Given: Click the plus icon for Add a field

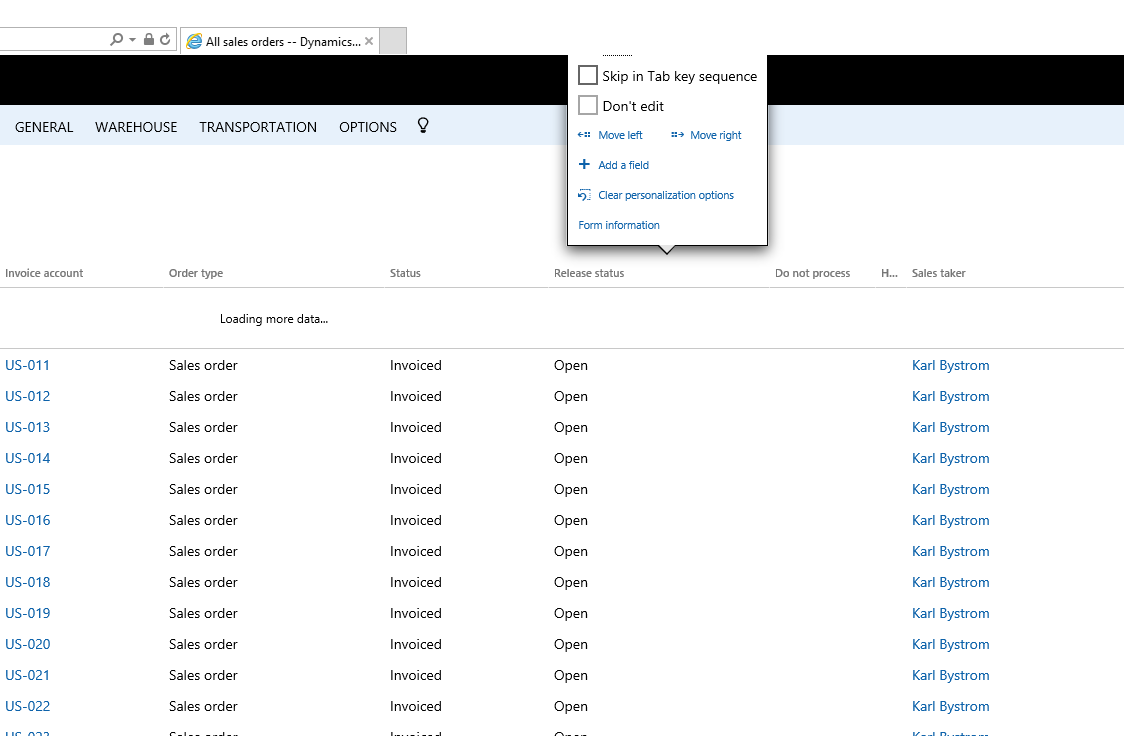Looking at the screenshot, I should coord(585,165).
